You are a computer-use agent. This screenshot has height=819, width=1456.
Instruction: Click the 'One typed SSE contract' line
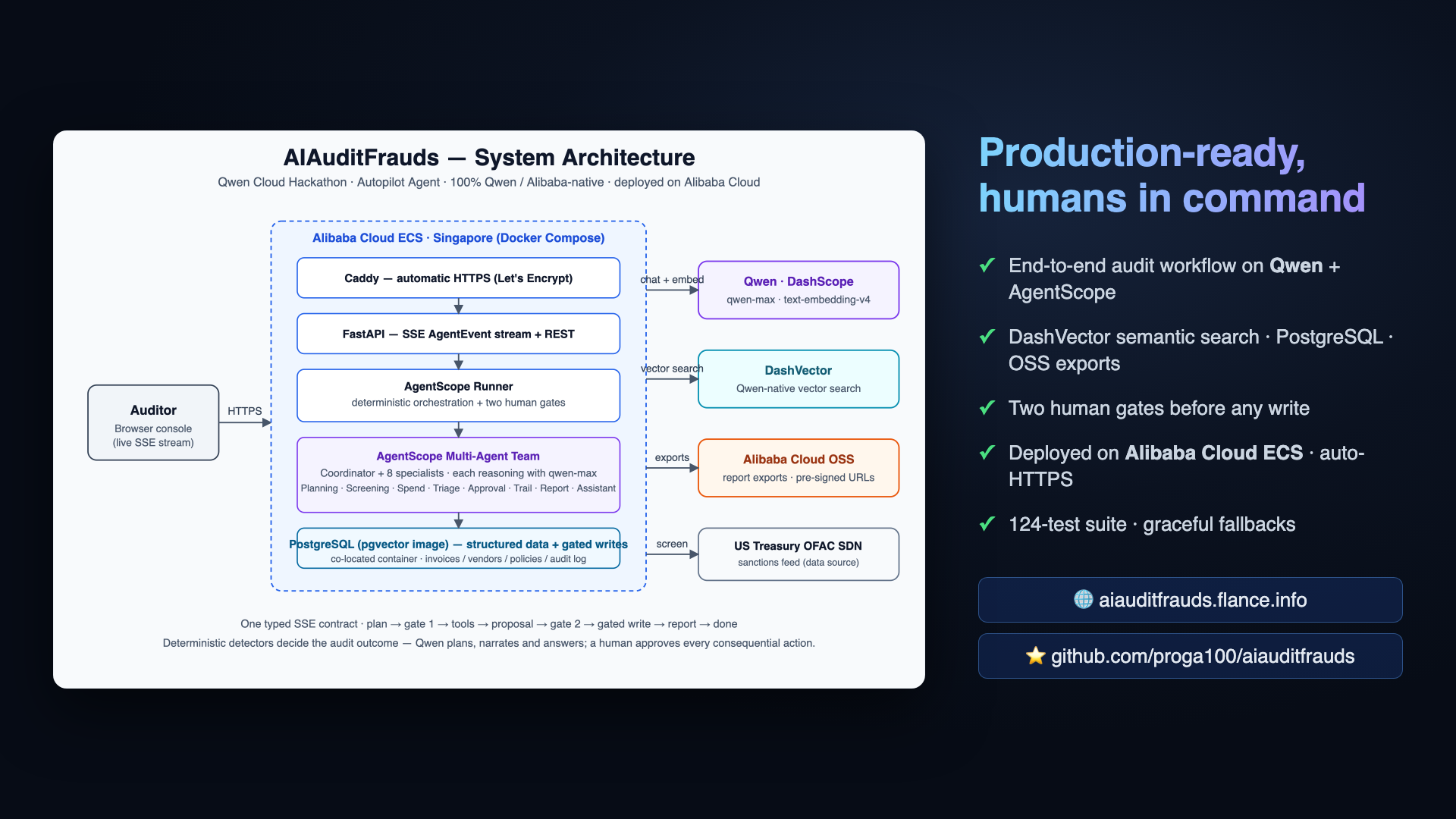click(x=489, y=624)
